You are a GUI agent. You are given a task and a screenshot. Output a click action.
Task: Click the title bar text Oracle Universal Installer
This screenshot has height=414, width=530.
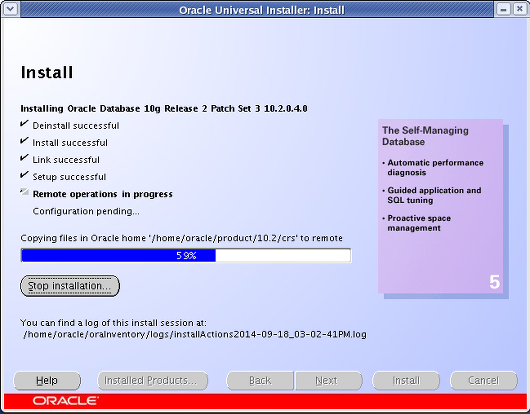[262, 10]
